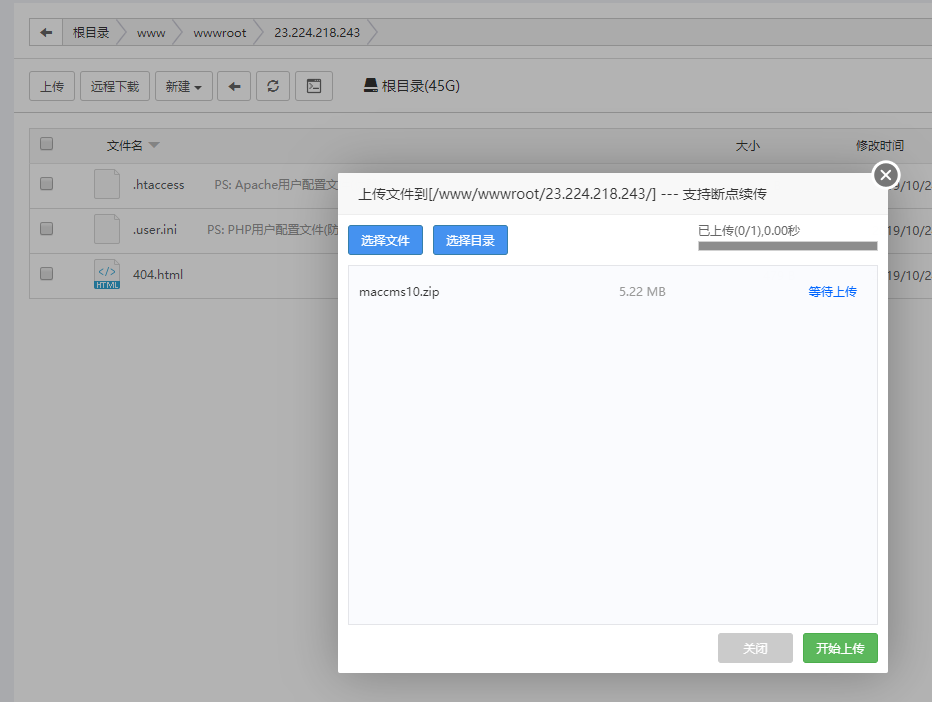Open the terminal from toolbar

[313, 87]
